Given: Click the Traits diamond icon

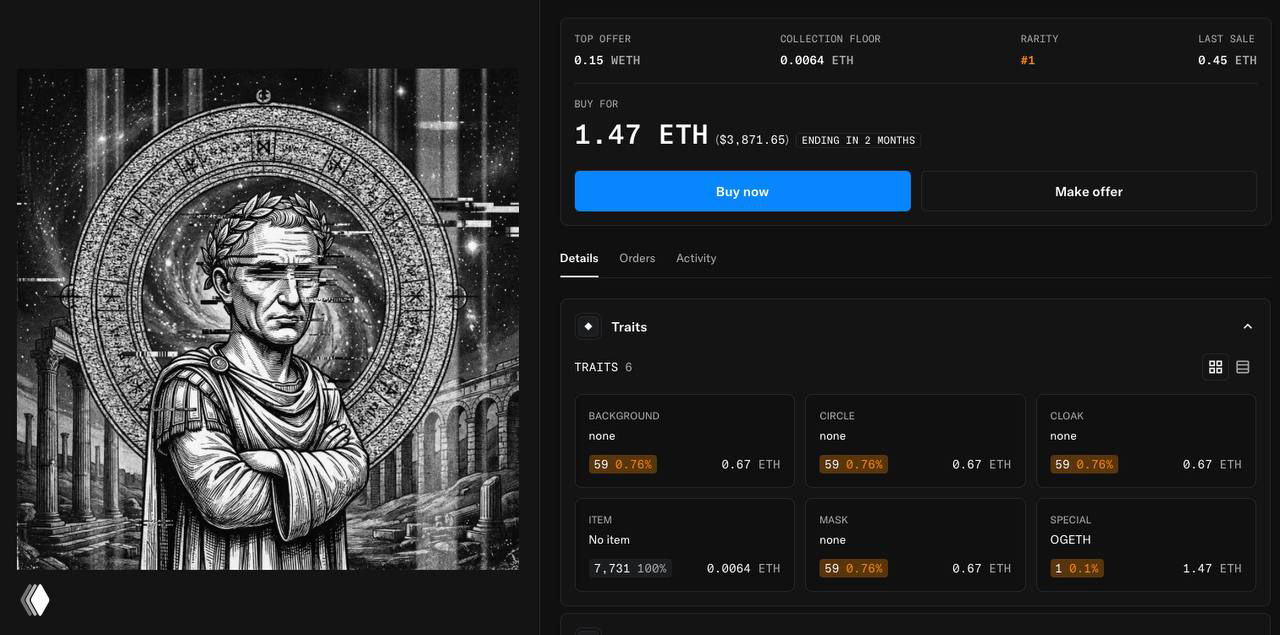Looking at the screenshot, I should 588,326.
